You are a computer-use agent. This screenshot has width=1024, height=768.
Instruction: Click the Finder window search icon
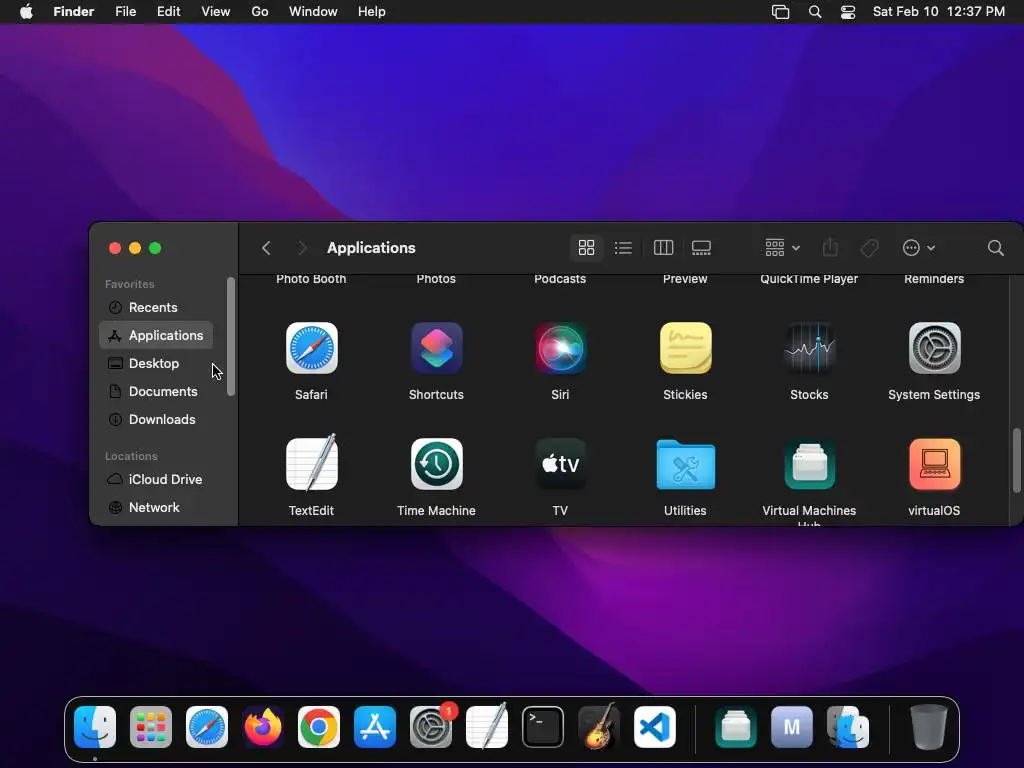(995, 248)
